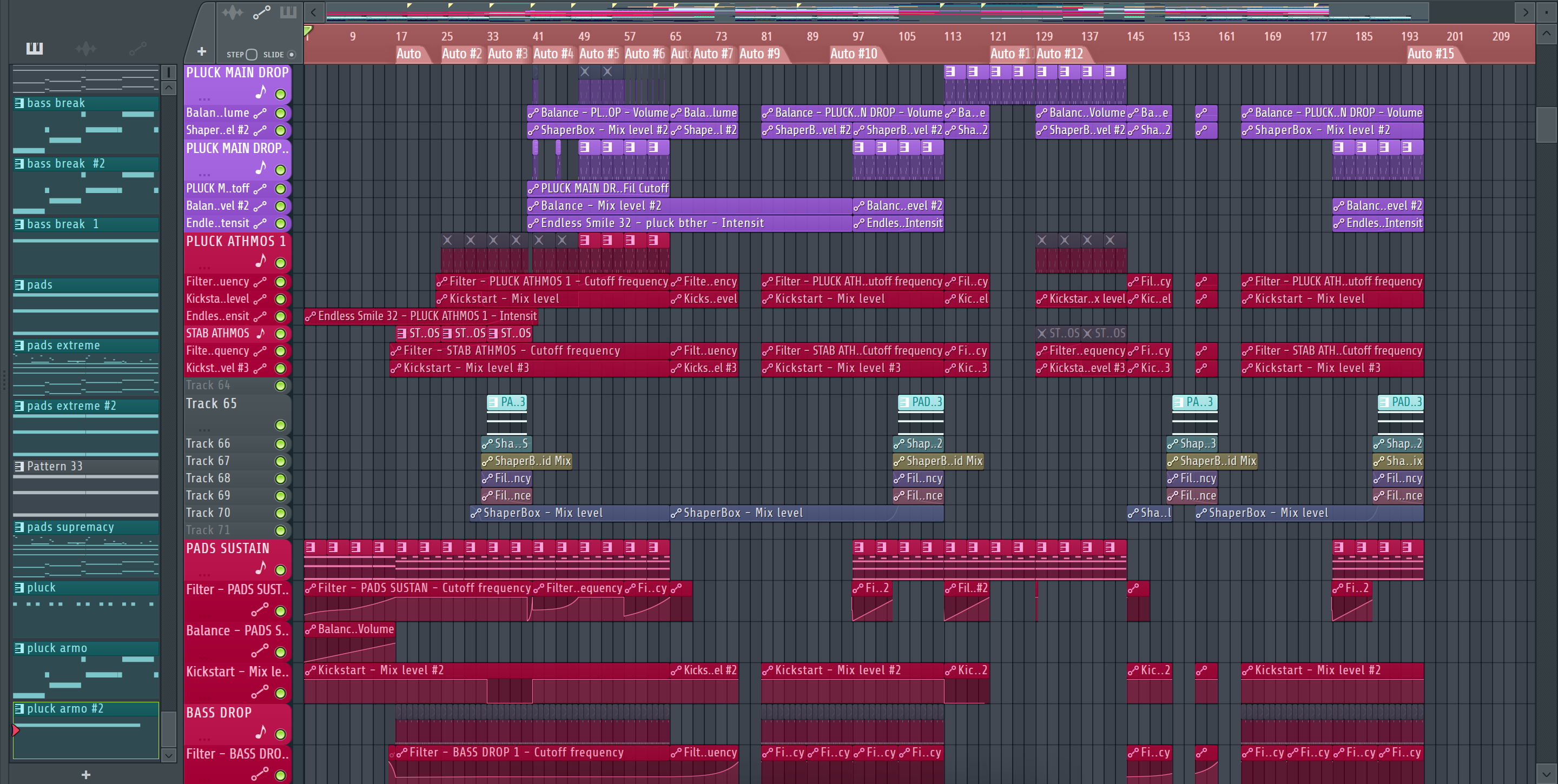1558x784 pixels.
Task: Click the note icon on STAB ATHMOS track
Action: (x=261, y=333)
